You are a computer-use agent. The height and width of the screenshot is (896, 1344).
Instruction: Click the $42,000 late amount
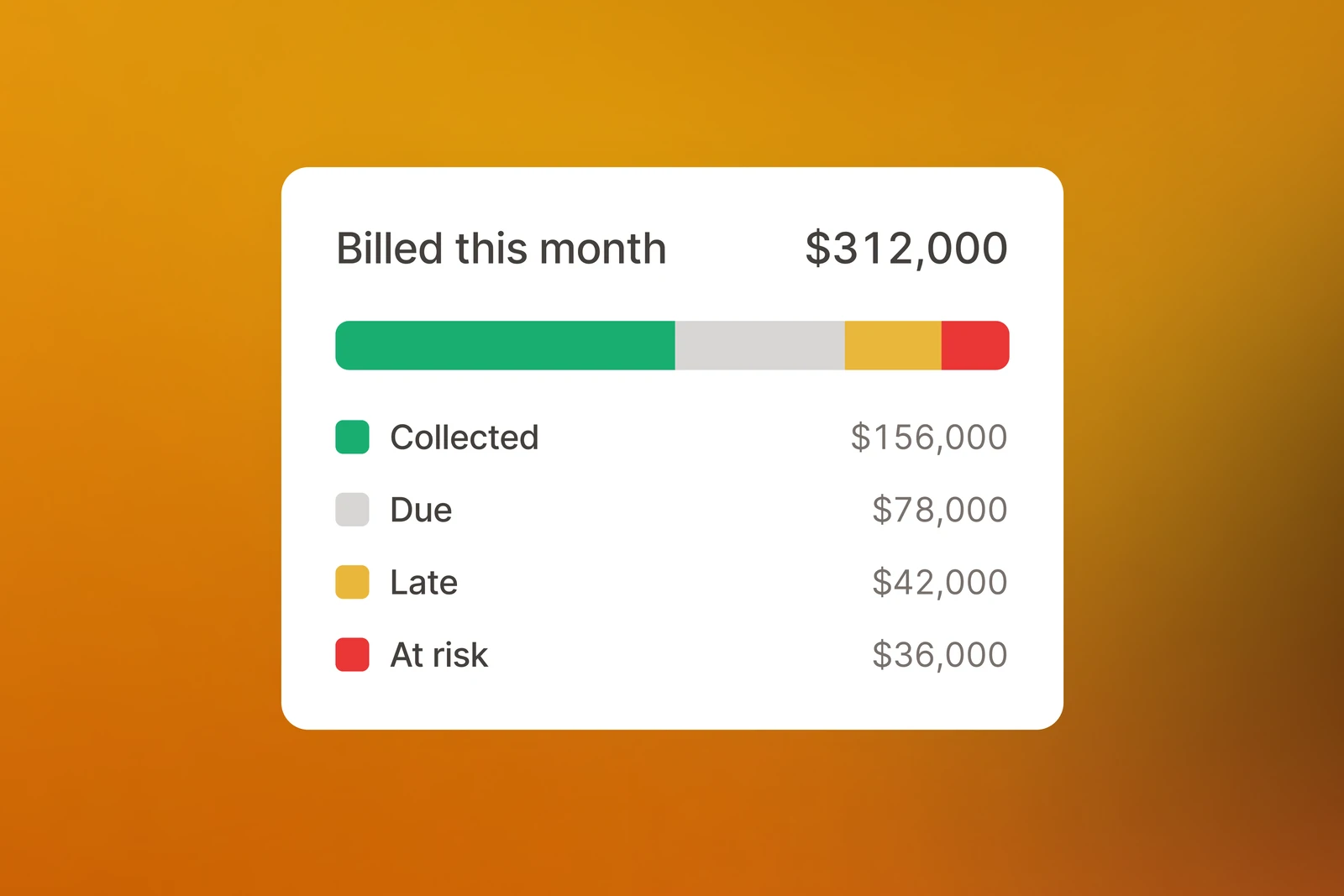tap(940, 582)
